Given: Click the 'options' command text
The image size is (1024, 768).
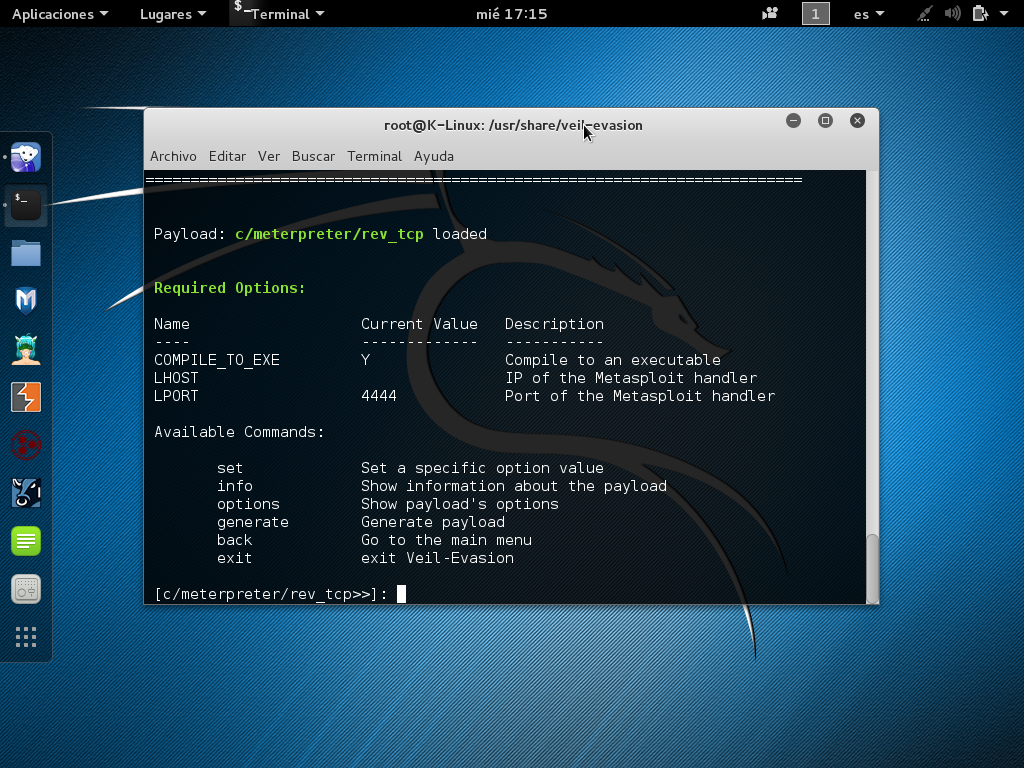Looking at the screenshot, I should click(248, 504).
